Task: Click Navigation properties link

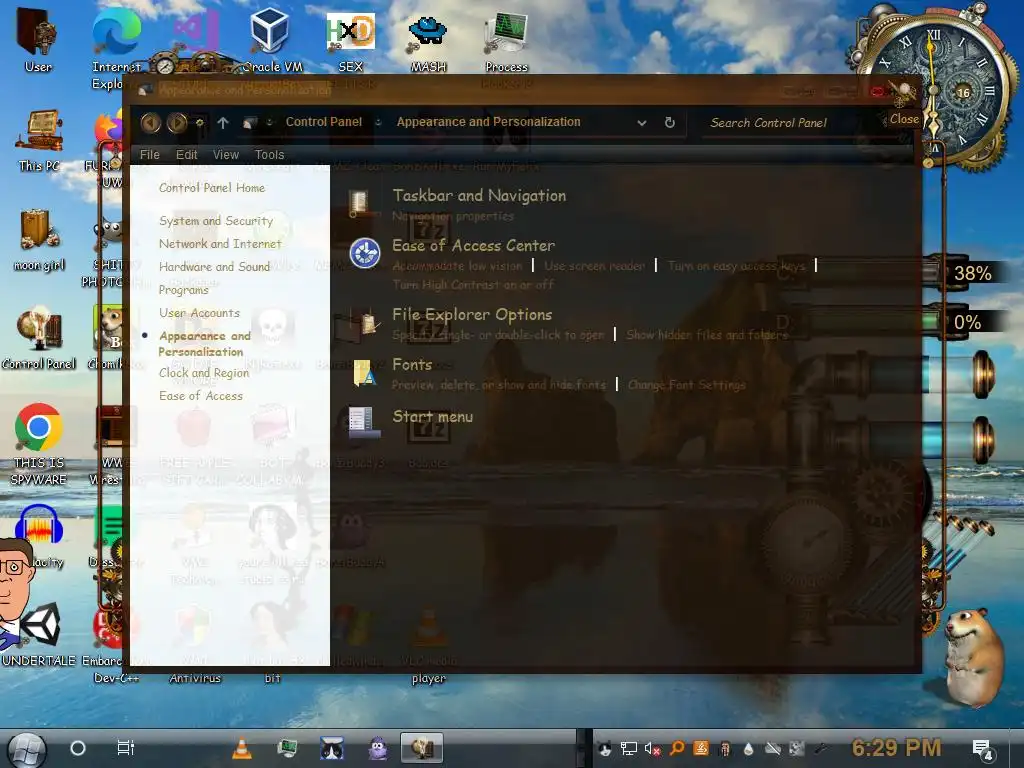Action: [x=453, y=216]
